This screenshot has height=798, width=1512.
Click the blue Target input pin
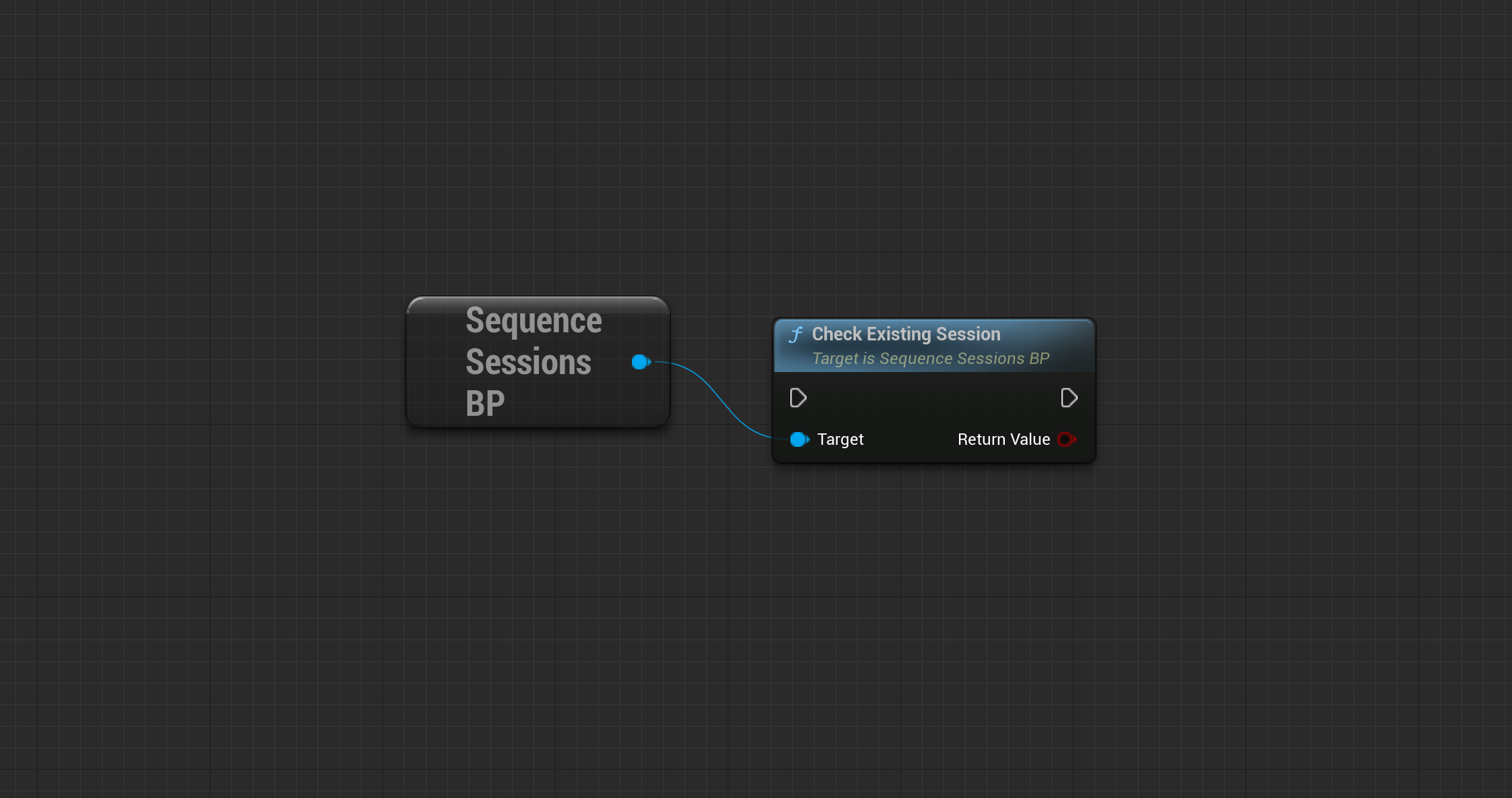[799, 439]
